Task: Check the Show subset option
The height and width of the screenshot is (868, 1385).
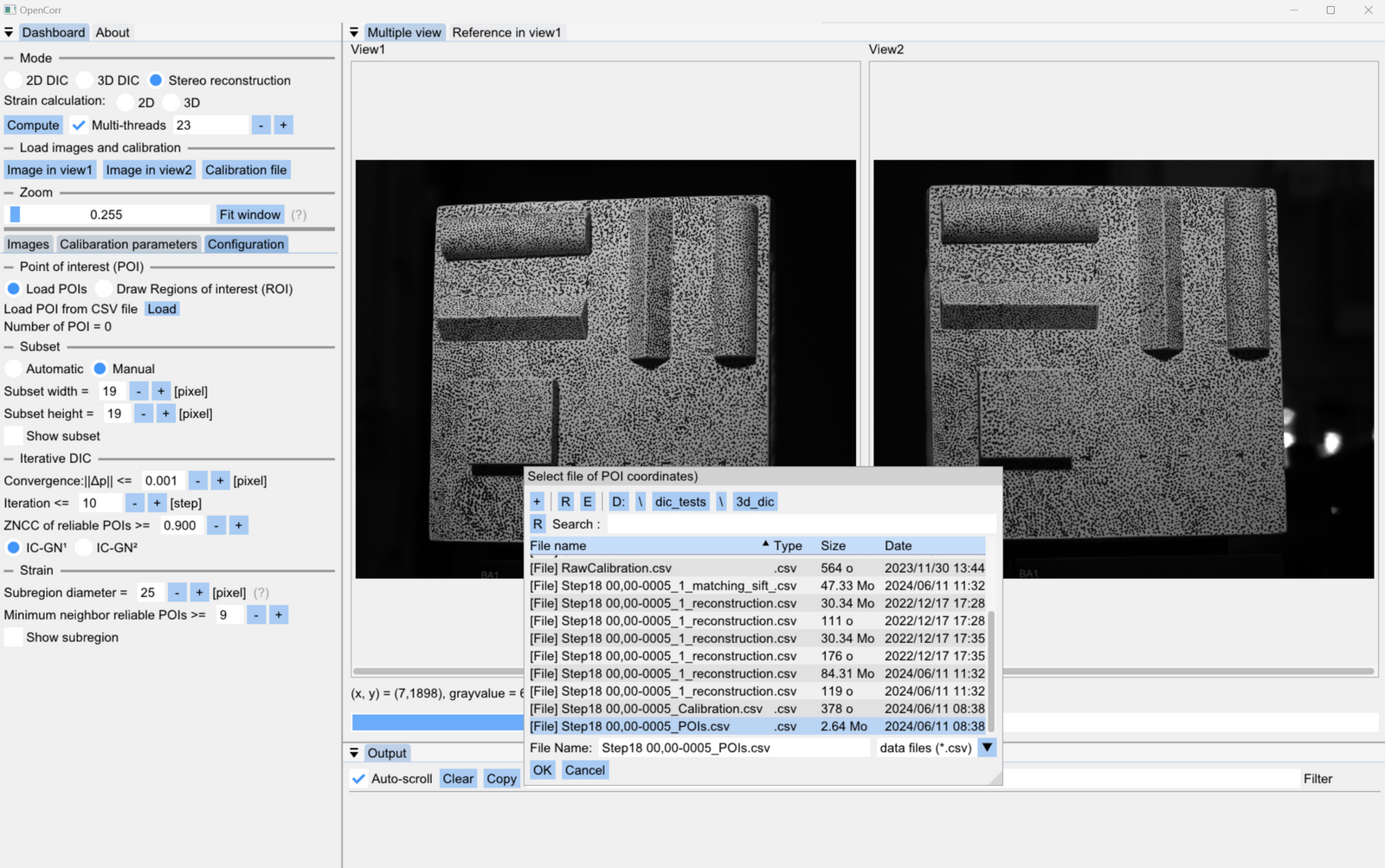Action: (x=13, y=435)
